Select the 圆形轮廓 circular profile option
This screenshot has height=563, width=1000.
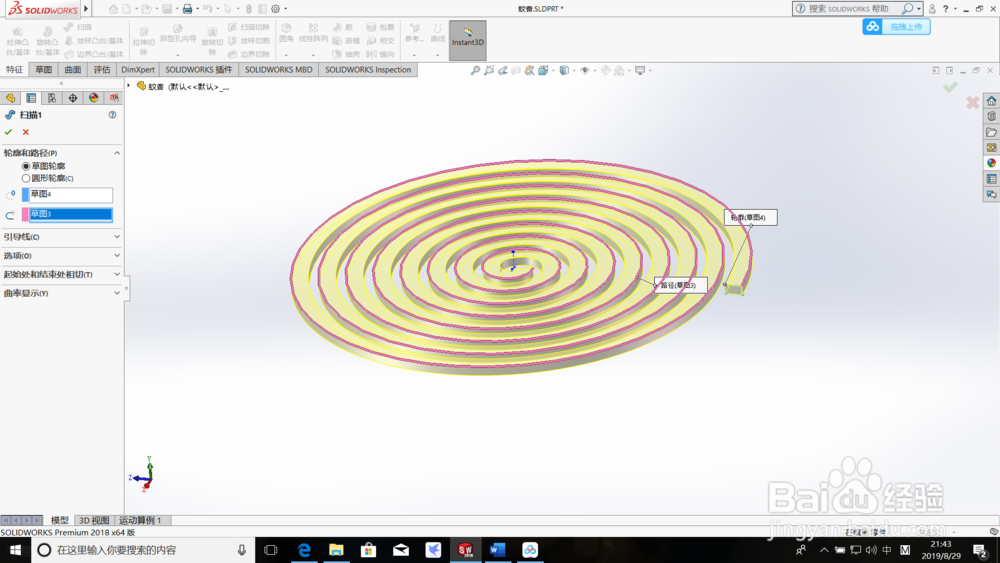pos(26,178)
